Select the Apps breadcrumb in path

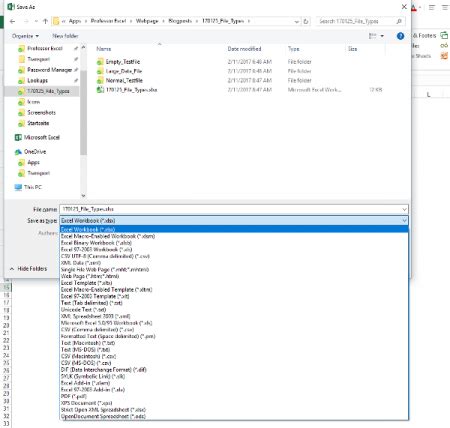(75, 21)
